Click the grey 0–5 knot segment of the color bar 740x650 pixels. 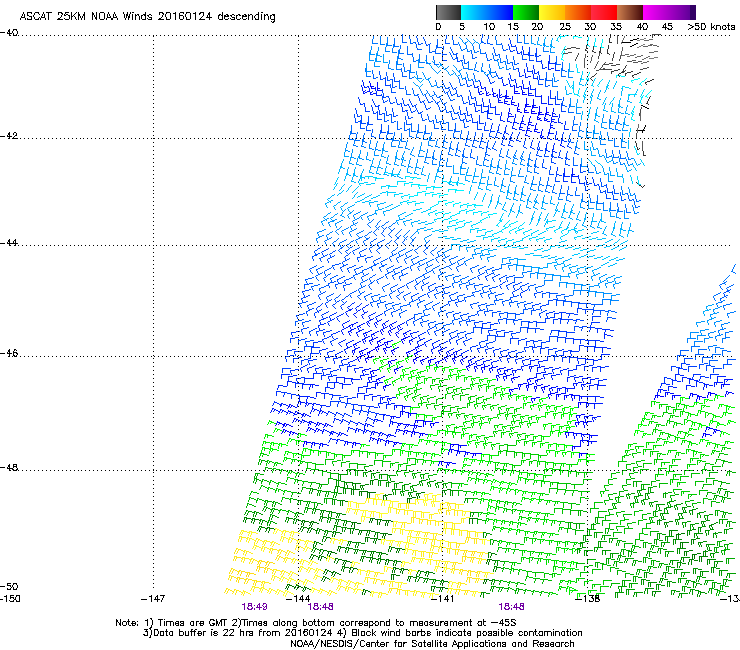pos(448,12)
